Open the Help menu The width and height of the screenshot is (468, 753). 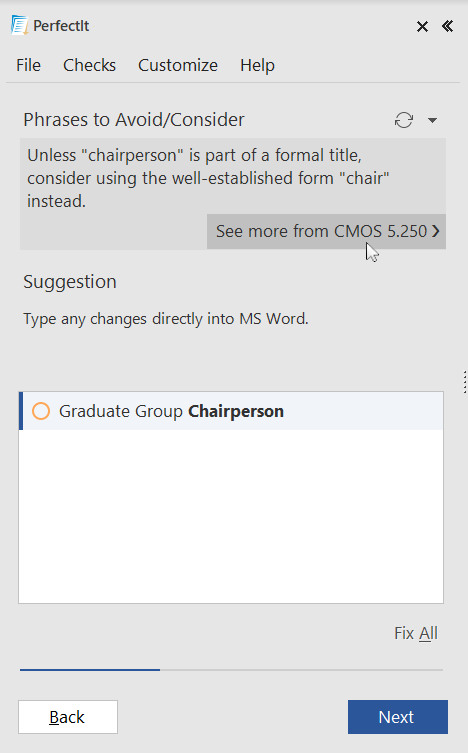click(257, 65)
